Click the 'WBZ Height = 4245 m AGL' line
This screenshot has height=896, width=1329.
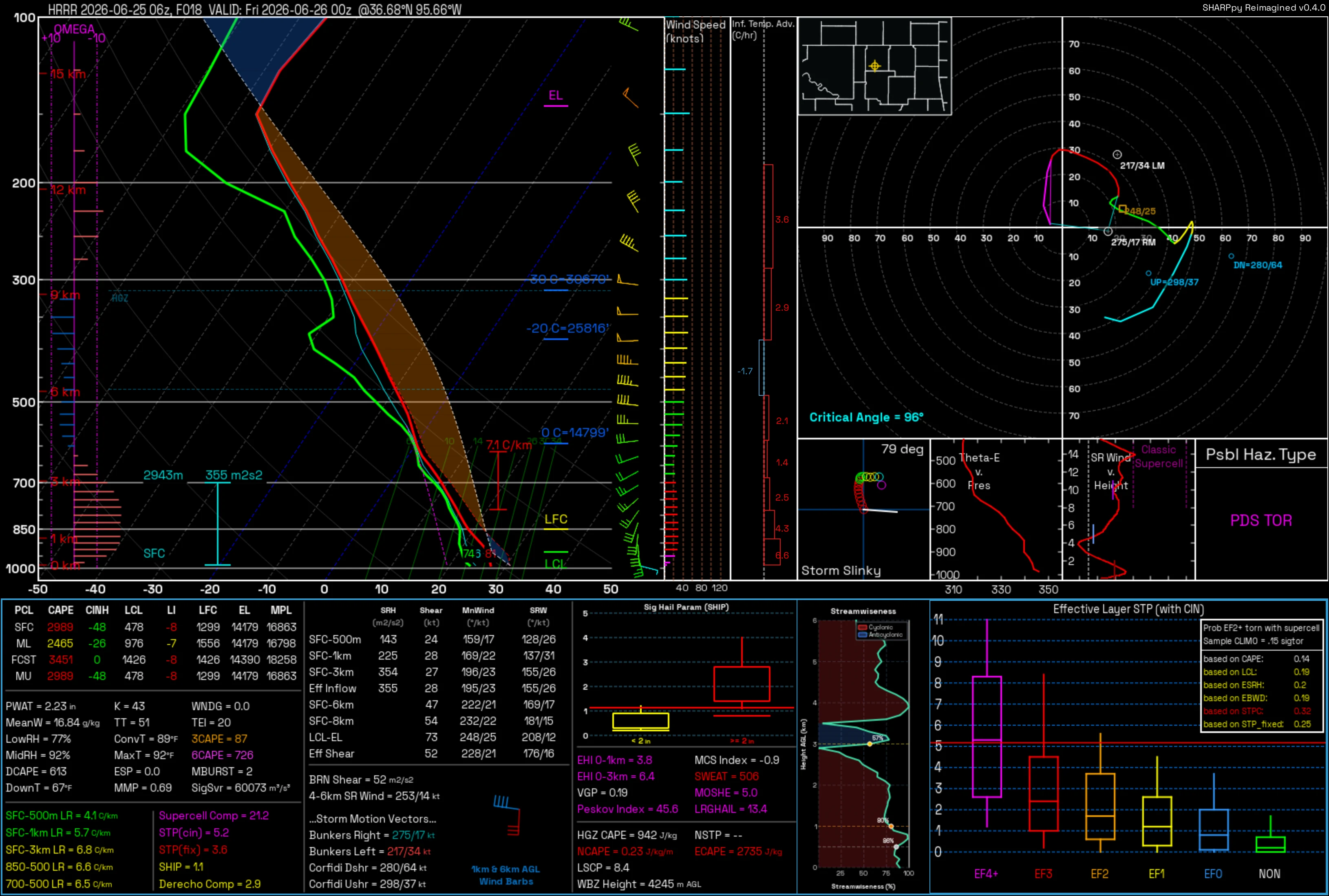tap(639, 884)
